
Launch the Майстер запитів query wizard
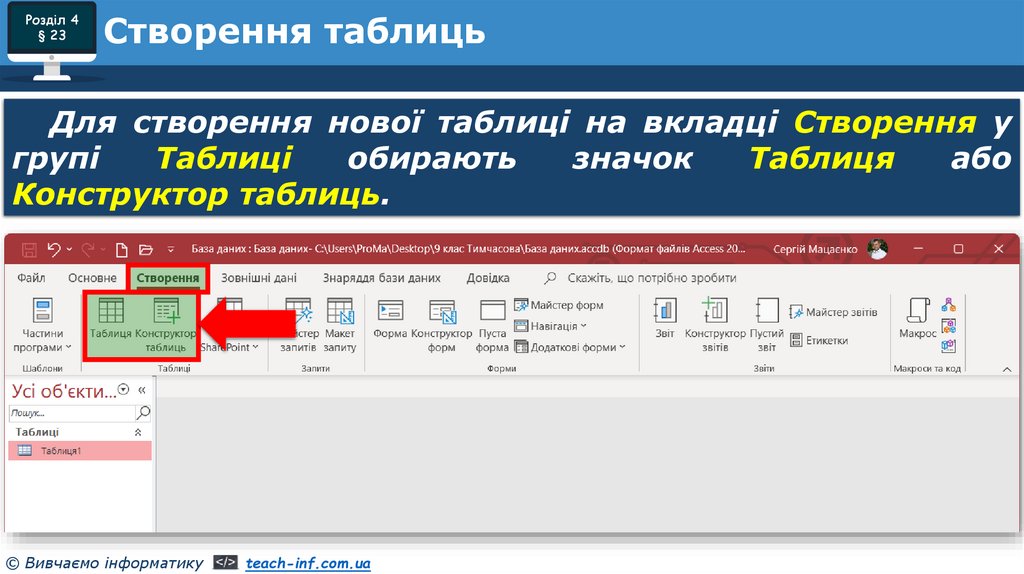coord(299,325)
